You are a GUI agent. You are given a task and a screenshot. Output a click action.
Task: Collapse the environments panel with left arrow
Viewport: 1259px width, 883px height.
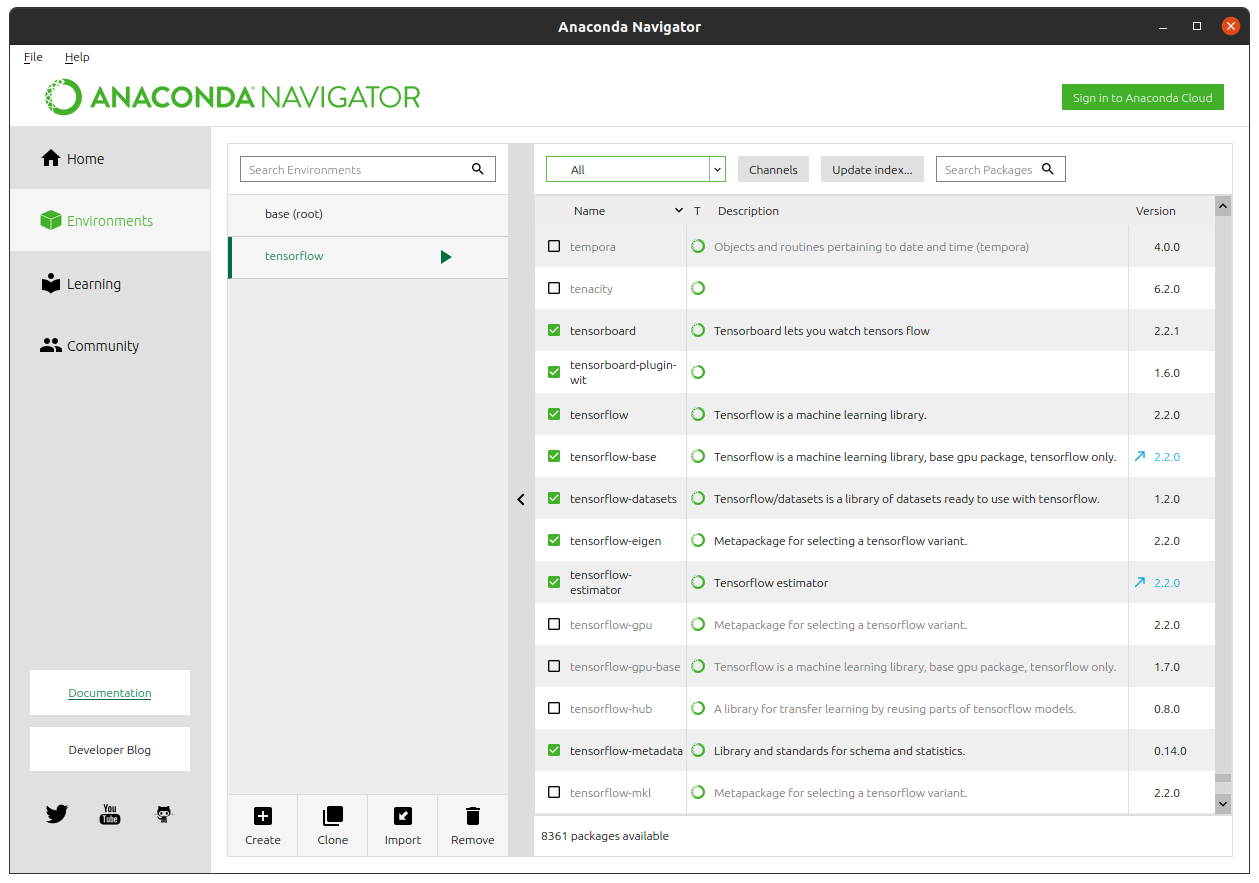pyautogui.click(x=521, y=499)
